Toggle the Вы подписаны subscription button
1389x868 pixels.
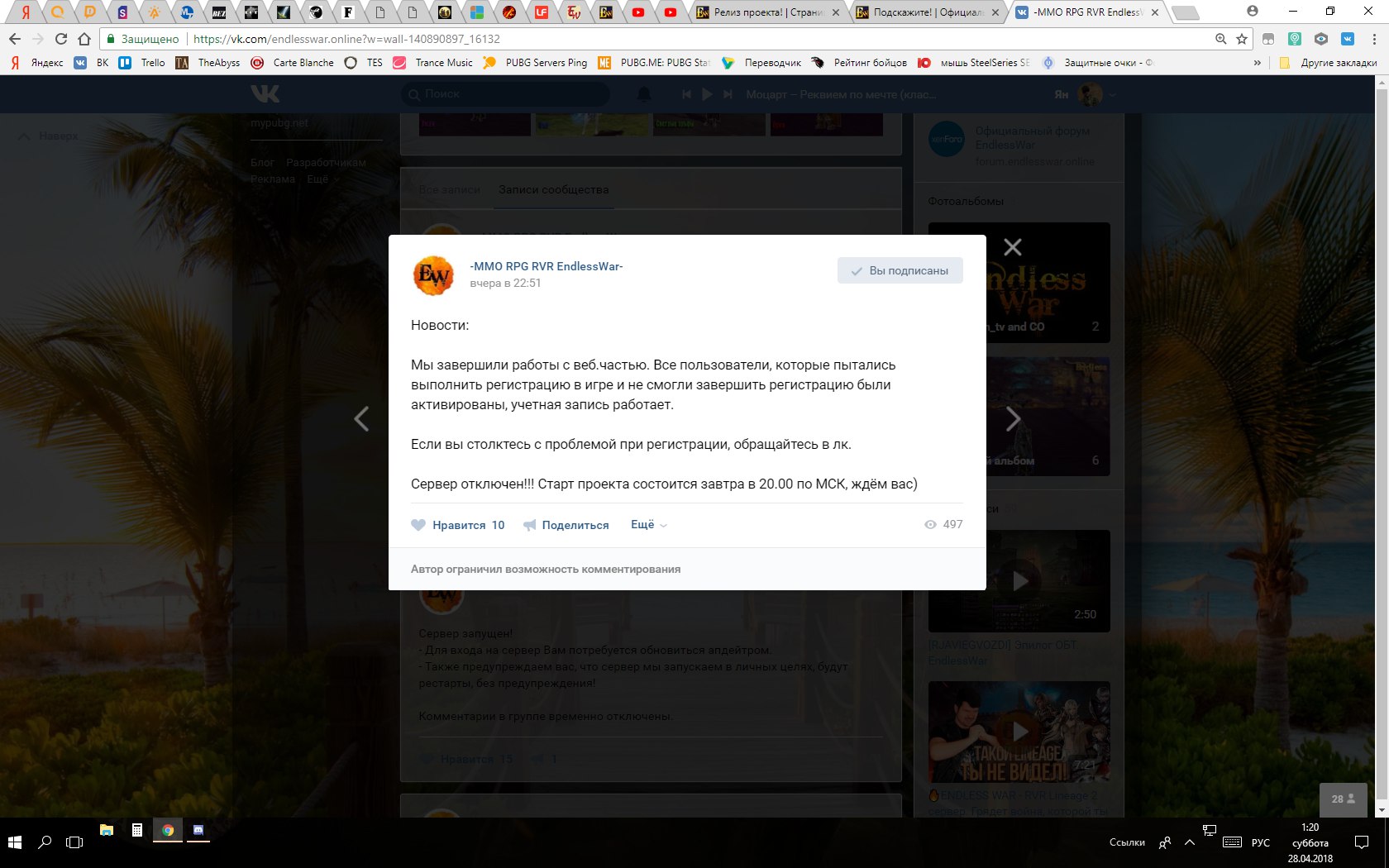pos(900,270)
